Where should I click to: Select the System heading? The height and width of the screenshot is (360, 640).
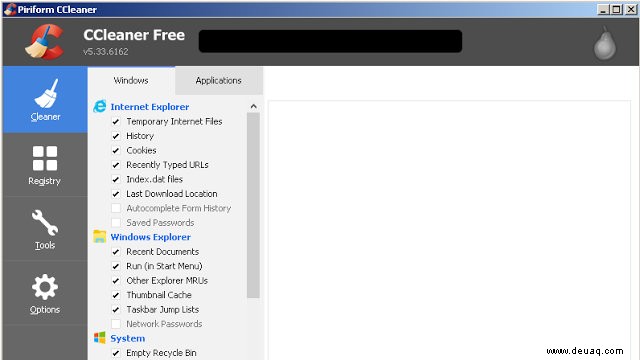128,338
